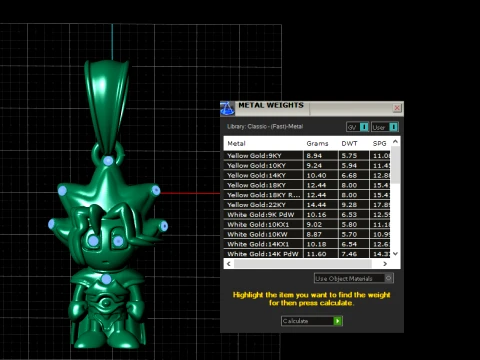Viewport: 480px width, 360px height.
Task: Select the Yellow Gold:9KY row
Action: click(307, 156)
